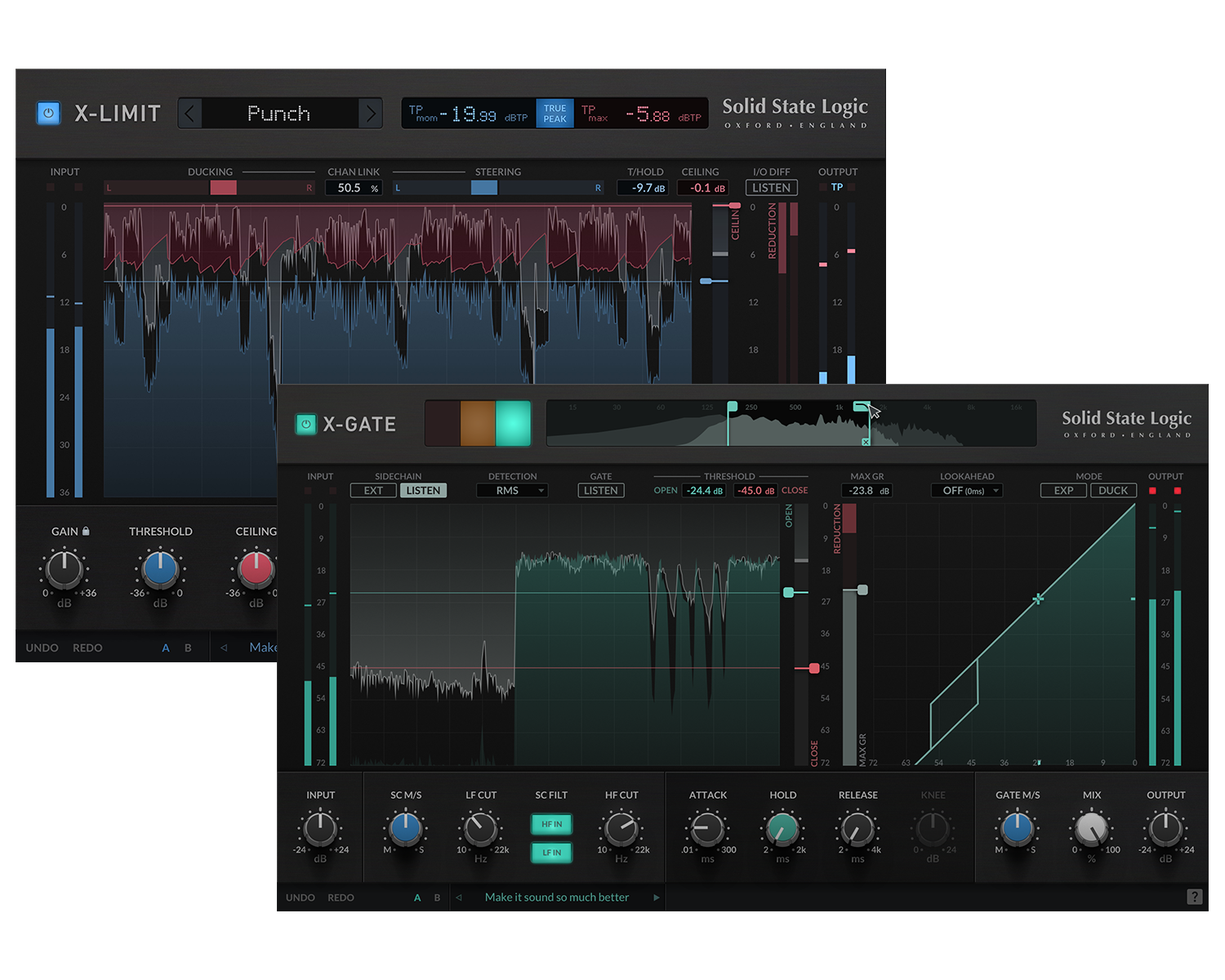Click the X-GATE OUTPUT knob
The width and height of the screenshot is (1225, 980).
(1165, 828)
